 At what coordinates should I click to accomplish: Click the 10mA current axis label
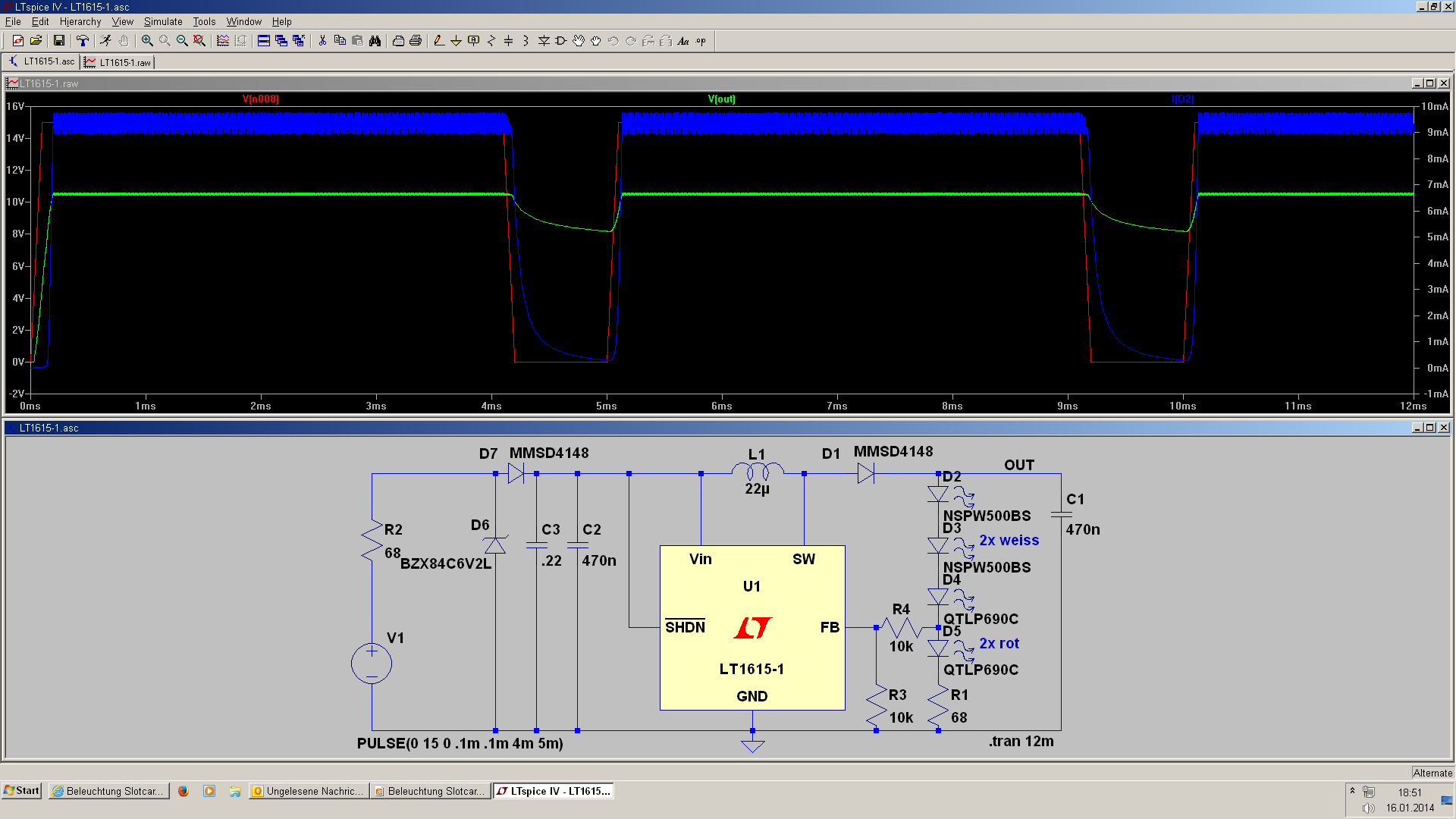1435,106
